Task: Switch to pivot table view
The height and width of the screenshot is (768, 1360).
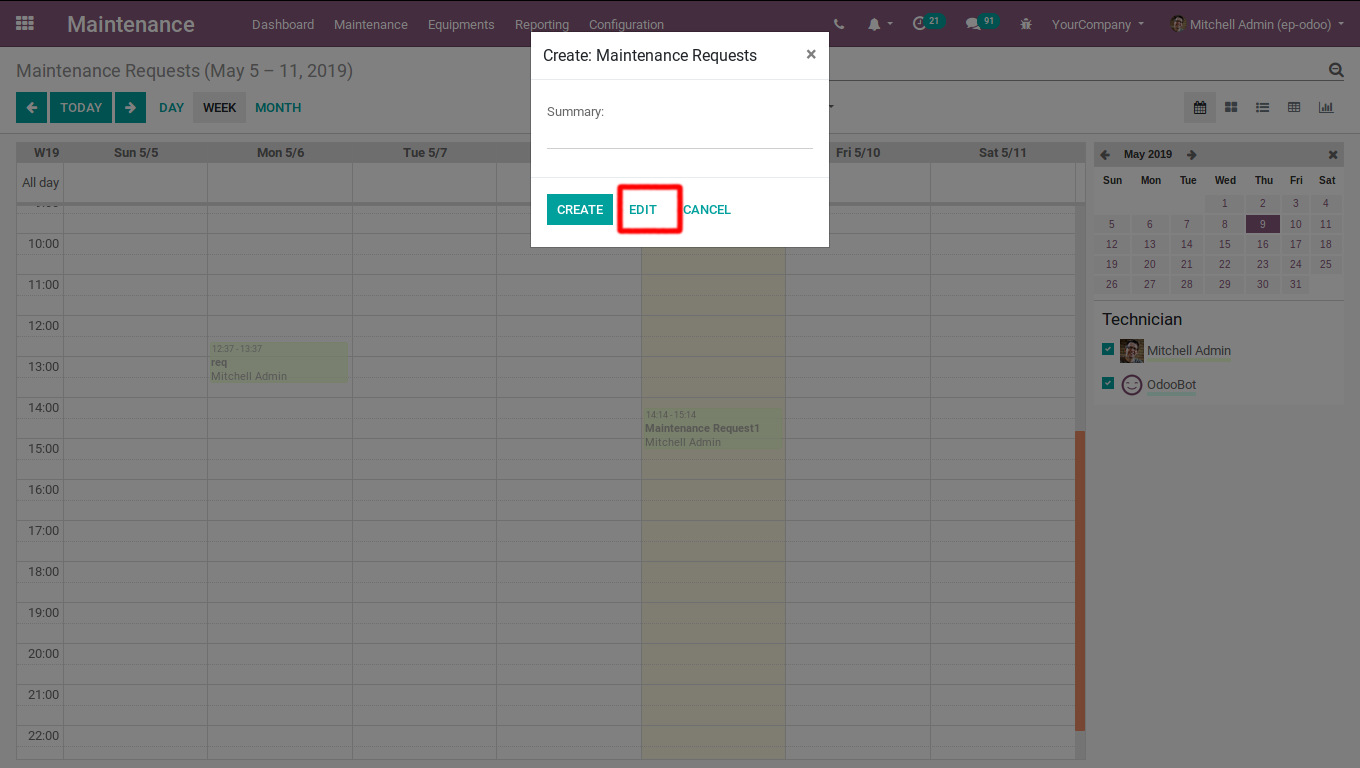Action: point(1294,107)
